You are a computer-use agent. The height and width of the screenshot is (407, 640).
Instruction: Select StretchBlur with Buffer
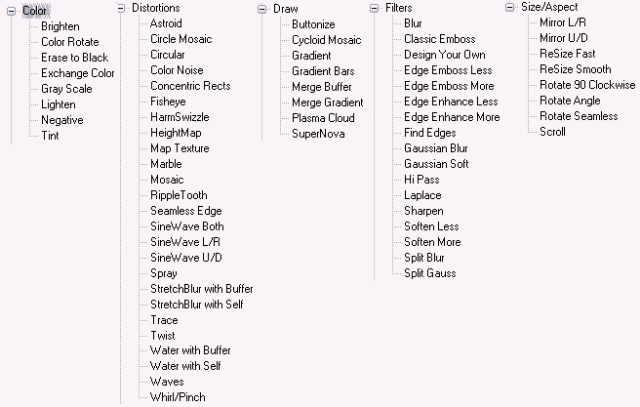click(x=201, y=288)
